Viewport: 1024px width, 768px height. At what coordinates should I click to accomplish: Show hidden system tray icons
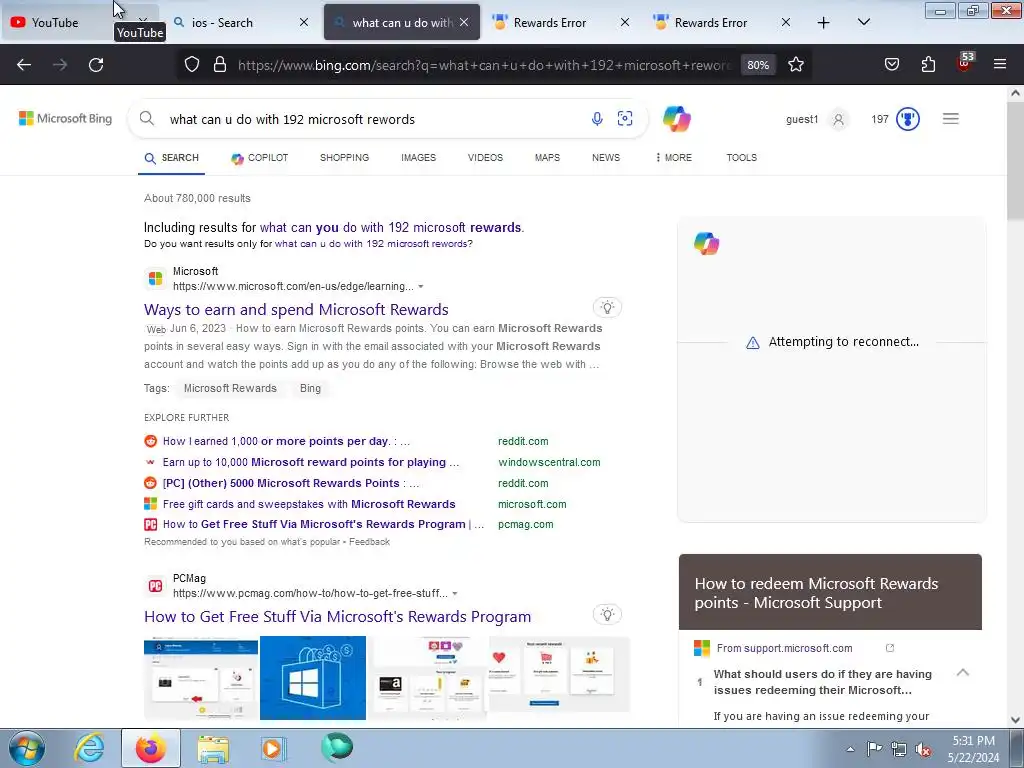tap(850, 748)
